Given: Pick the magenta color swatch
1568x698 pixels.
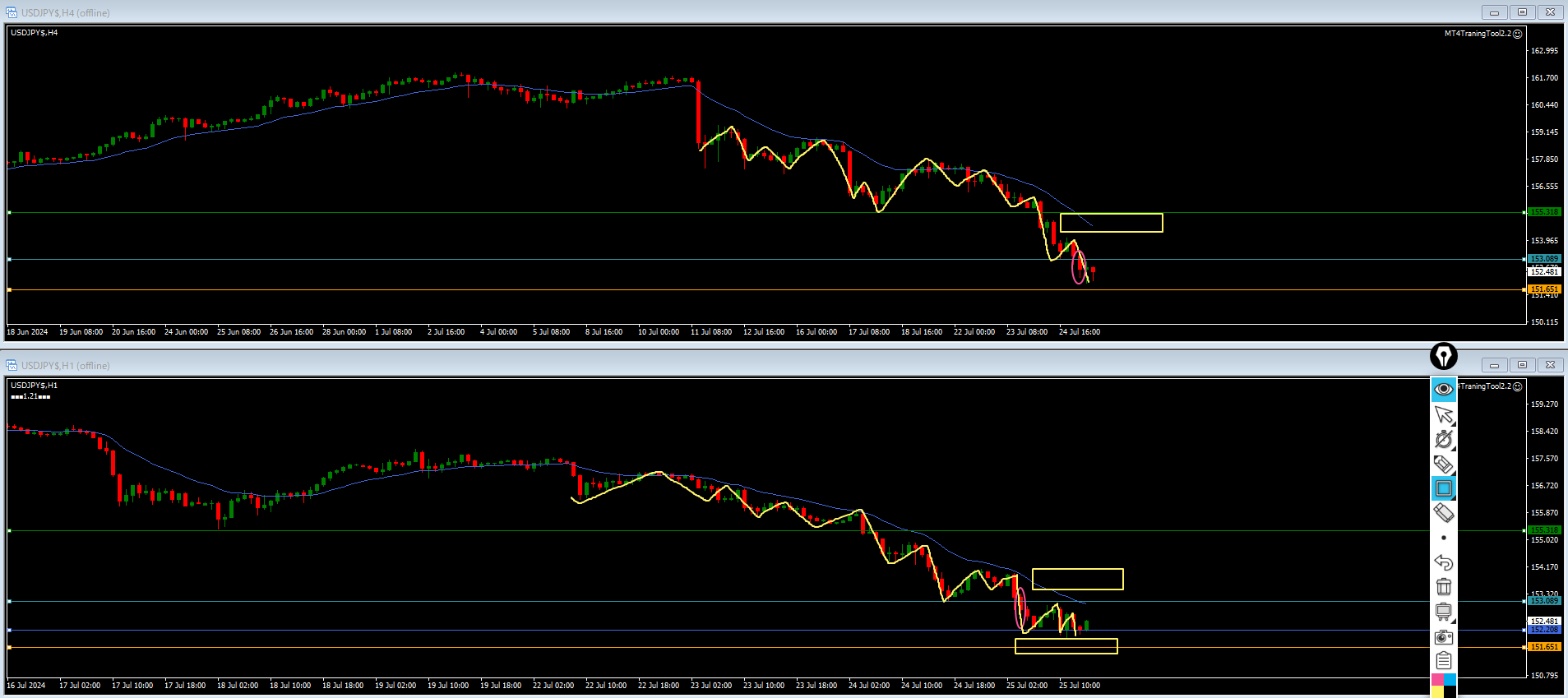Looking at the screenshot, I should (x=1437, y=680).
